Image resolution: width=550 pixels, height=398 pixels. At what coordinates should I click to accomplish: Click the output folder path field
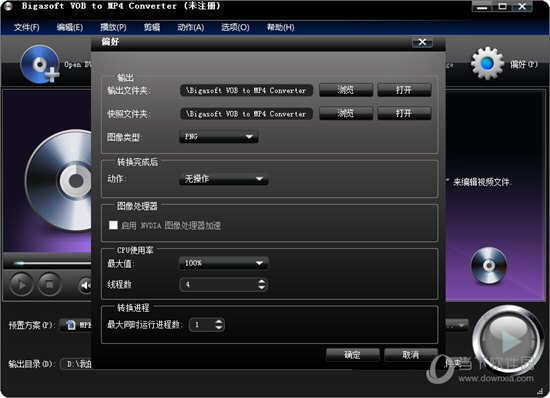[x=246, y=90]
